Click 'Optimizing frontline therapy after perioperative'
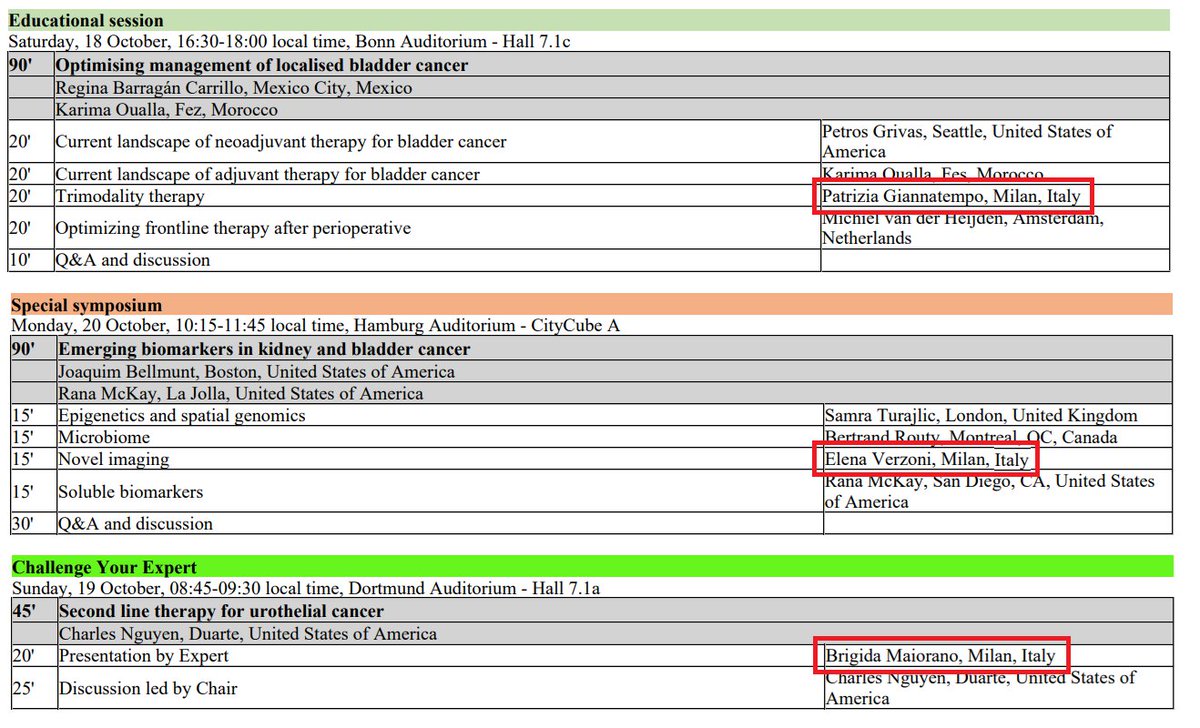The height and width of the screenshot is (728, 1200). pos(233,228)
